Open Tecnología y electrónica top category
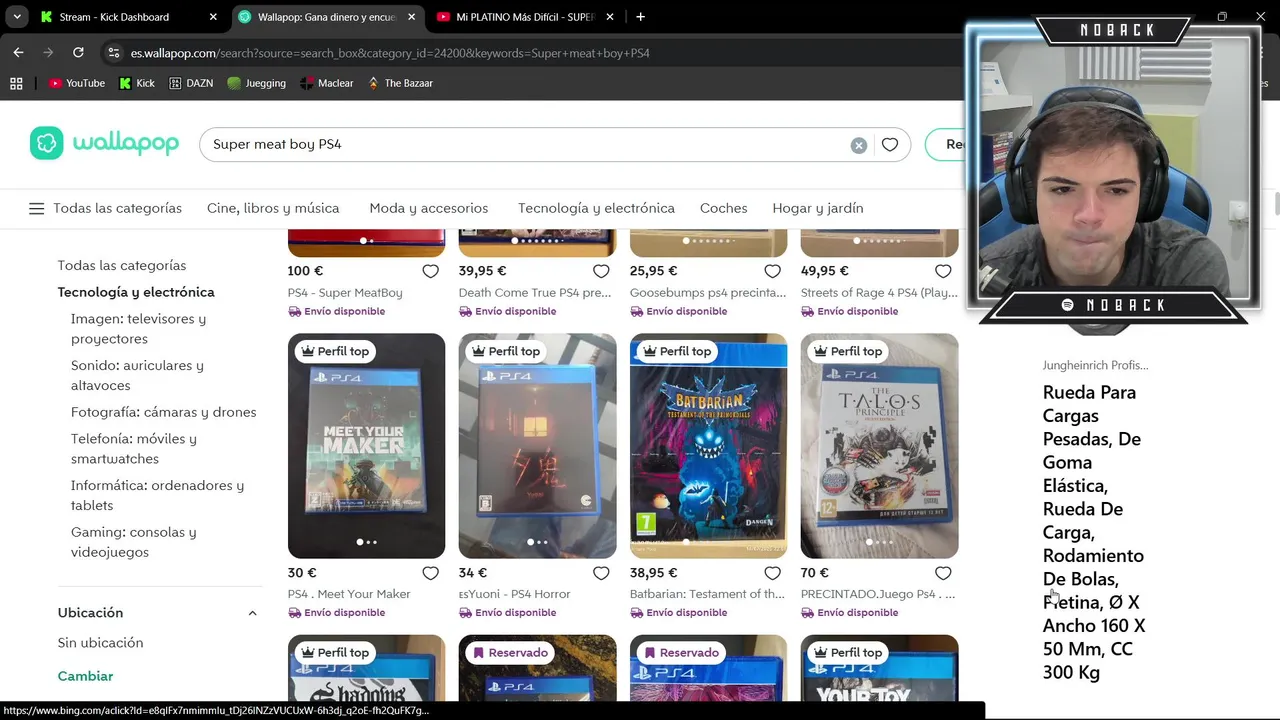This screenshot has width=1280, height=720. tap(596, 208)
